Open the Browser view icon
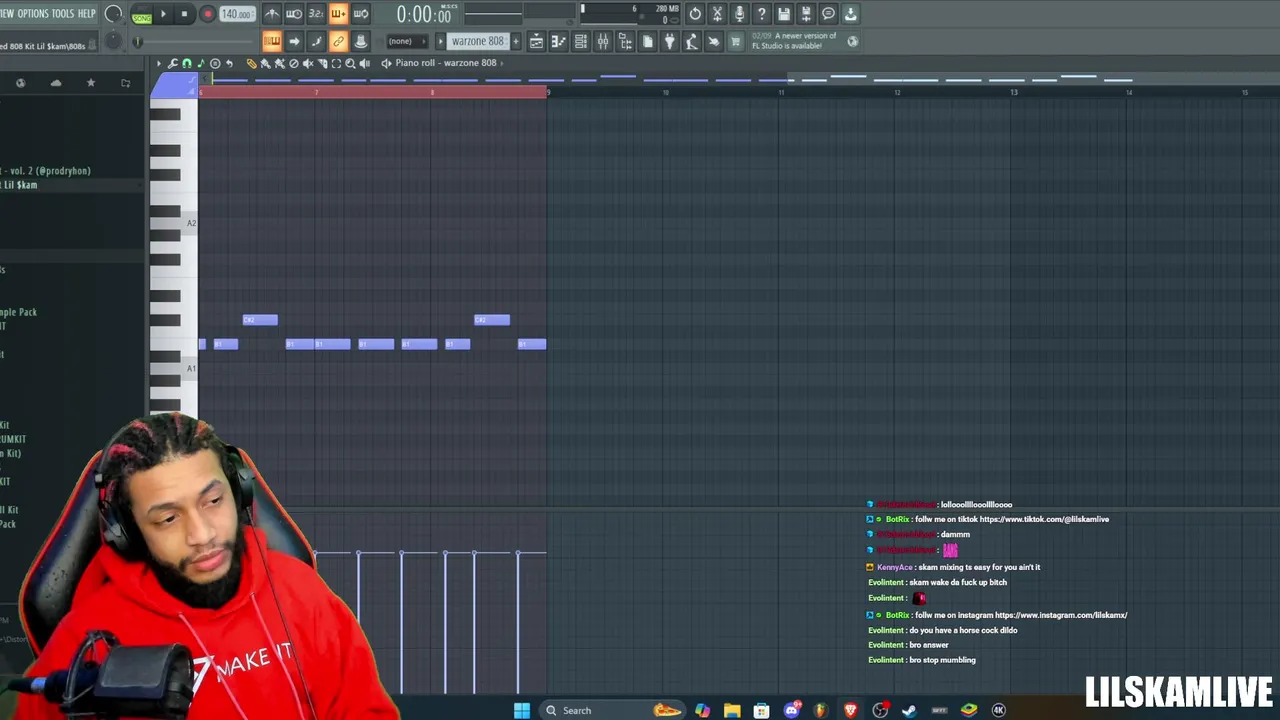 click(625, 41)
